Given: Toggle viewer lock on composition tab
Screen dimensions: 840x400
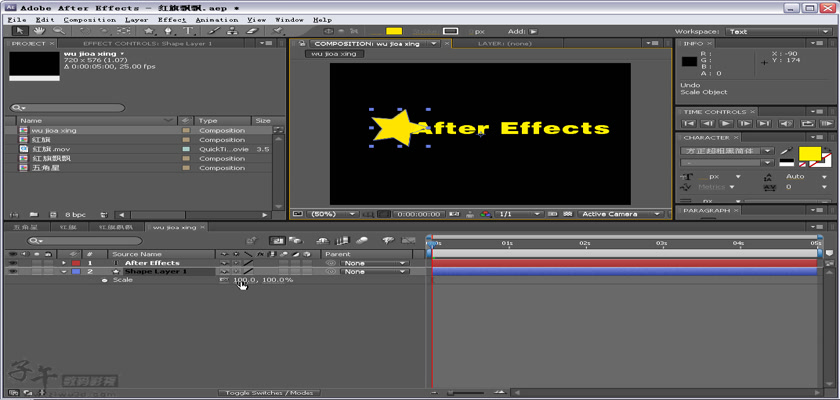Looking at the screenshot, I should pyautogui.click(x=302, y=43).
